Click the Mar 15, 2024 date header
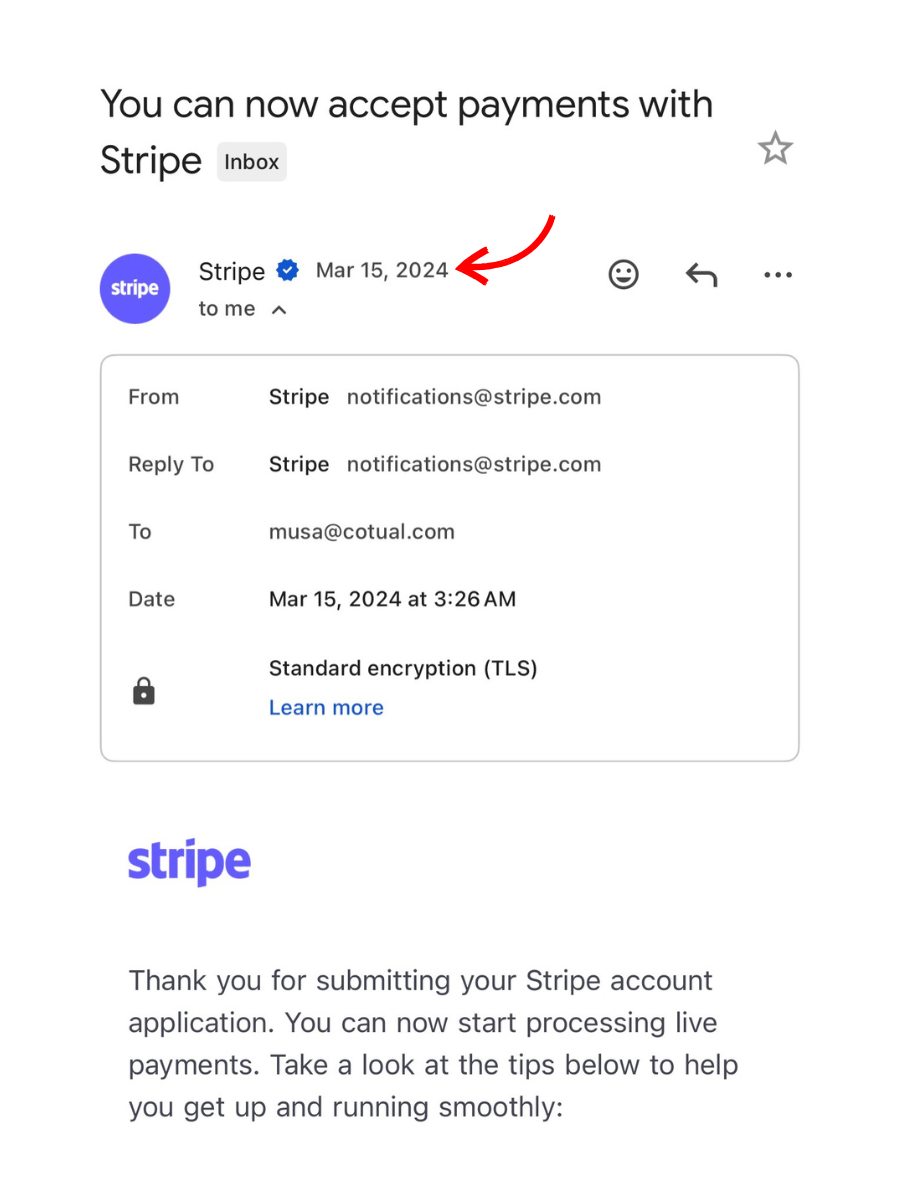900x1200 pixels. coord(382,271)
